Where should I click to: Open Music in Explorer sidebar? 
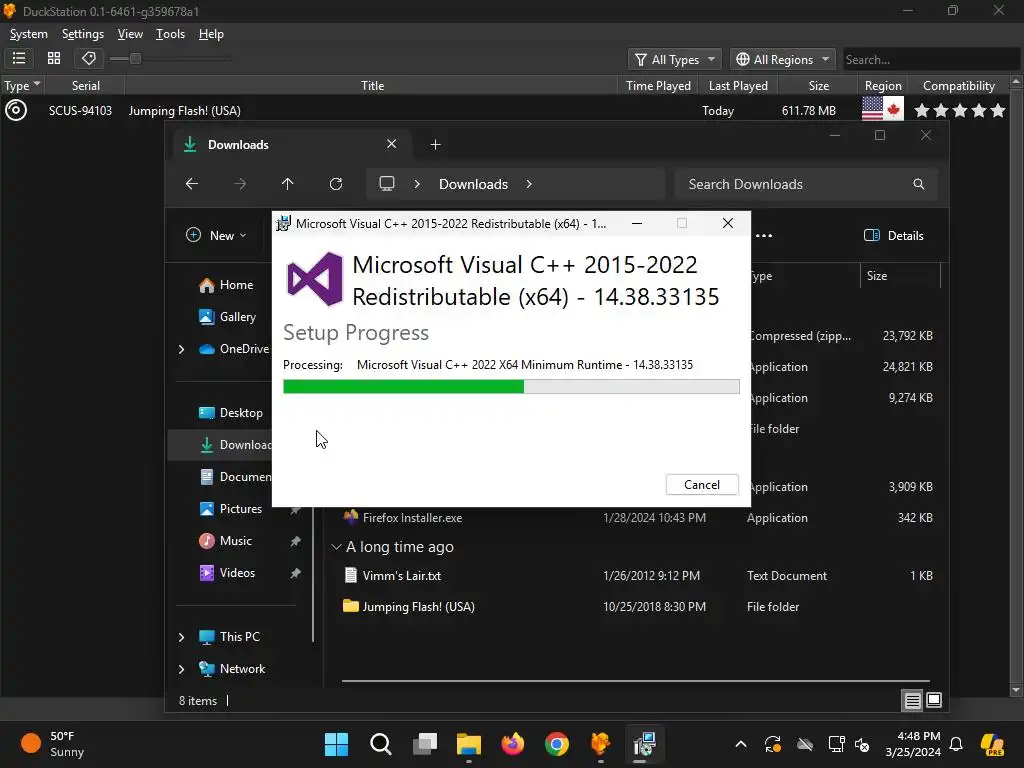point(225,541)
